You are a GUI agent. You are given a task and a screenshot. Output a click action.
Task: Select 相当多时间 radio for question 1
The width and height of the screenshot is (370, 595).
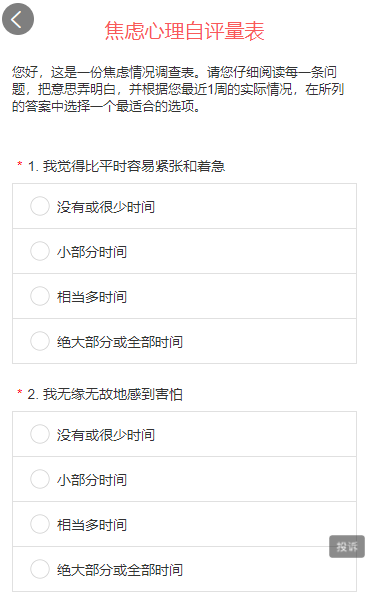(x=40, y=296)
